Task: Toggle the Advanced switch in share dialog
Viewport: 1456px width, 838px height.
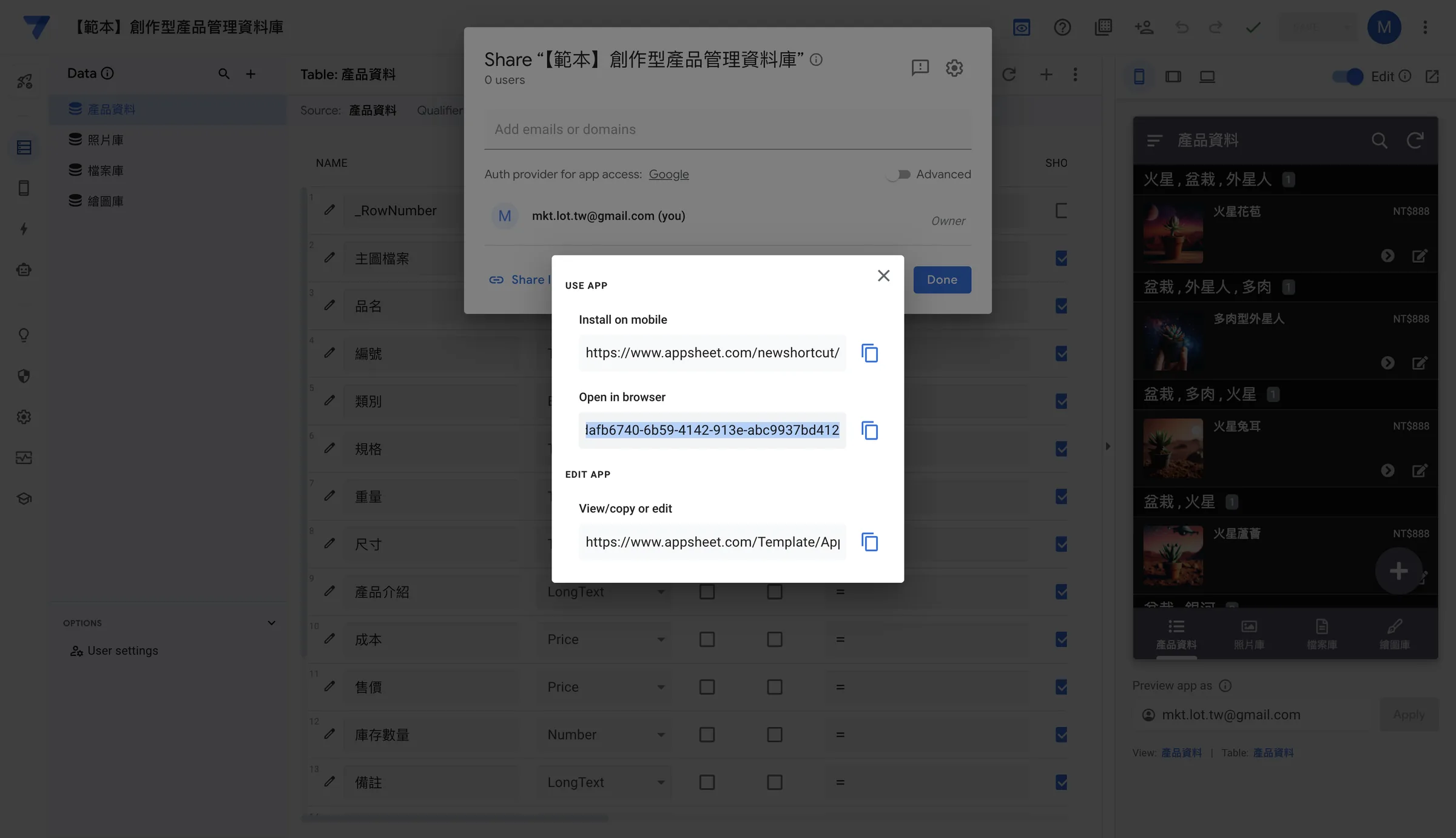Action: 898,175
